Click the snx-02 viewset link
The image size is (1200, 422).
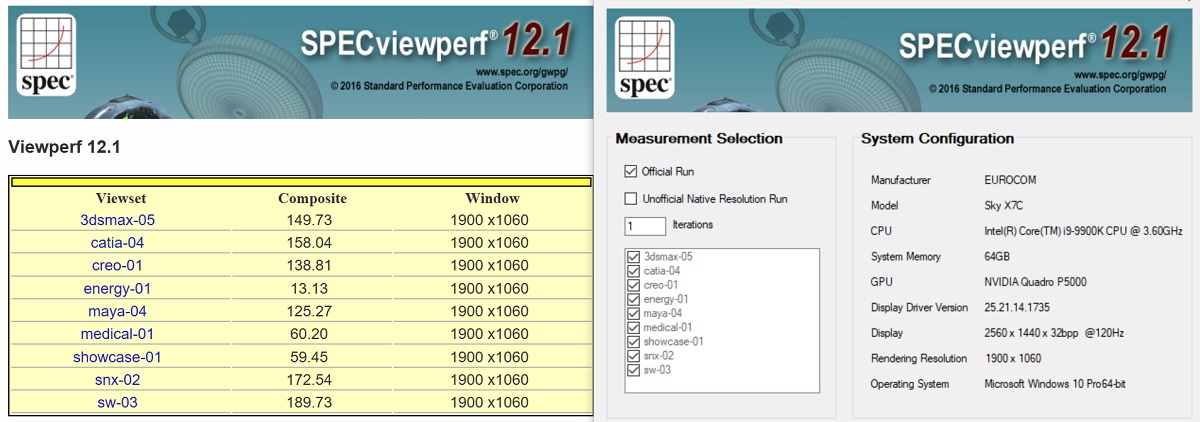[118, 380]
